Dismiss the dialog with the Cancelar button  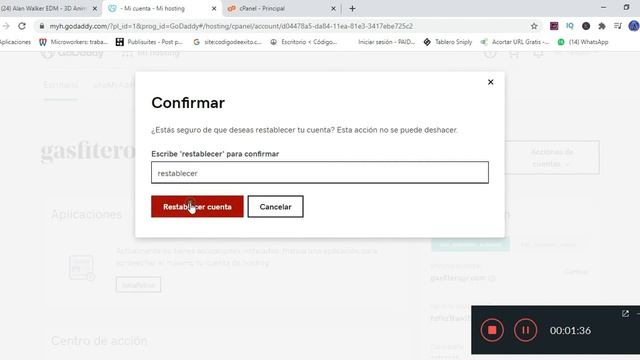pos(276,207)
